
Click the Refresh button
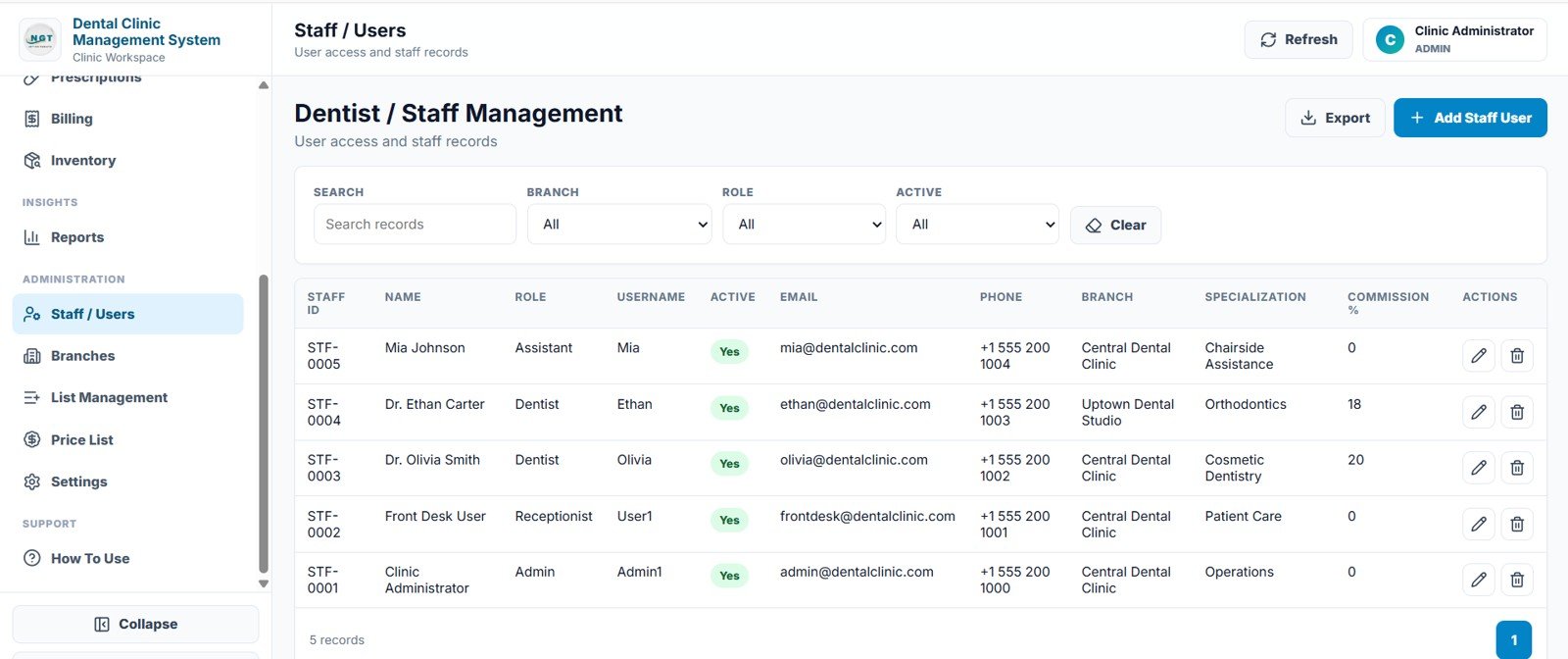pyautogui.click(x=1298, y=40)
